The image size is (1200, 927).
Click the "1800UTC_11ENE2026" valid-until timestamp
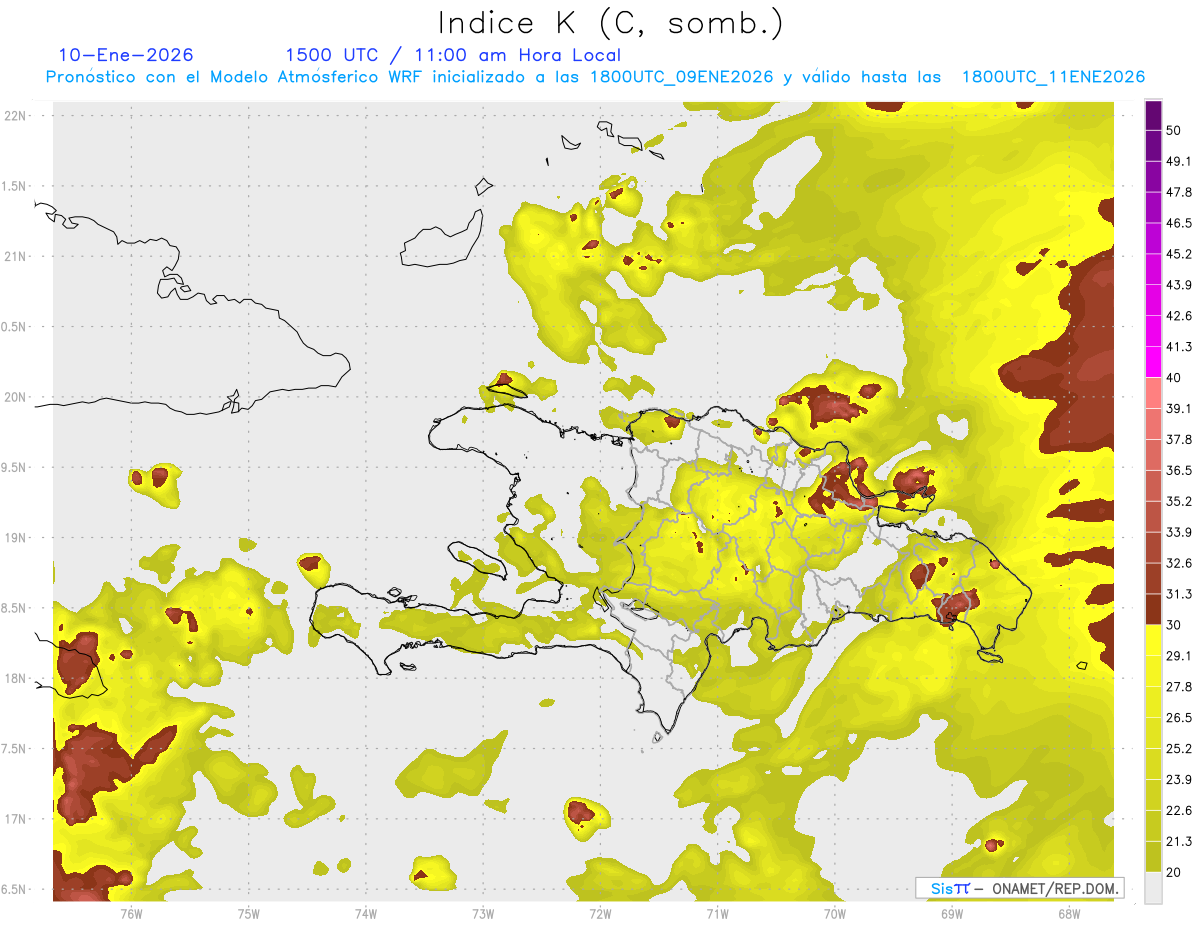click(x=1053, y=77)
